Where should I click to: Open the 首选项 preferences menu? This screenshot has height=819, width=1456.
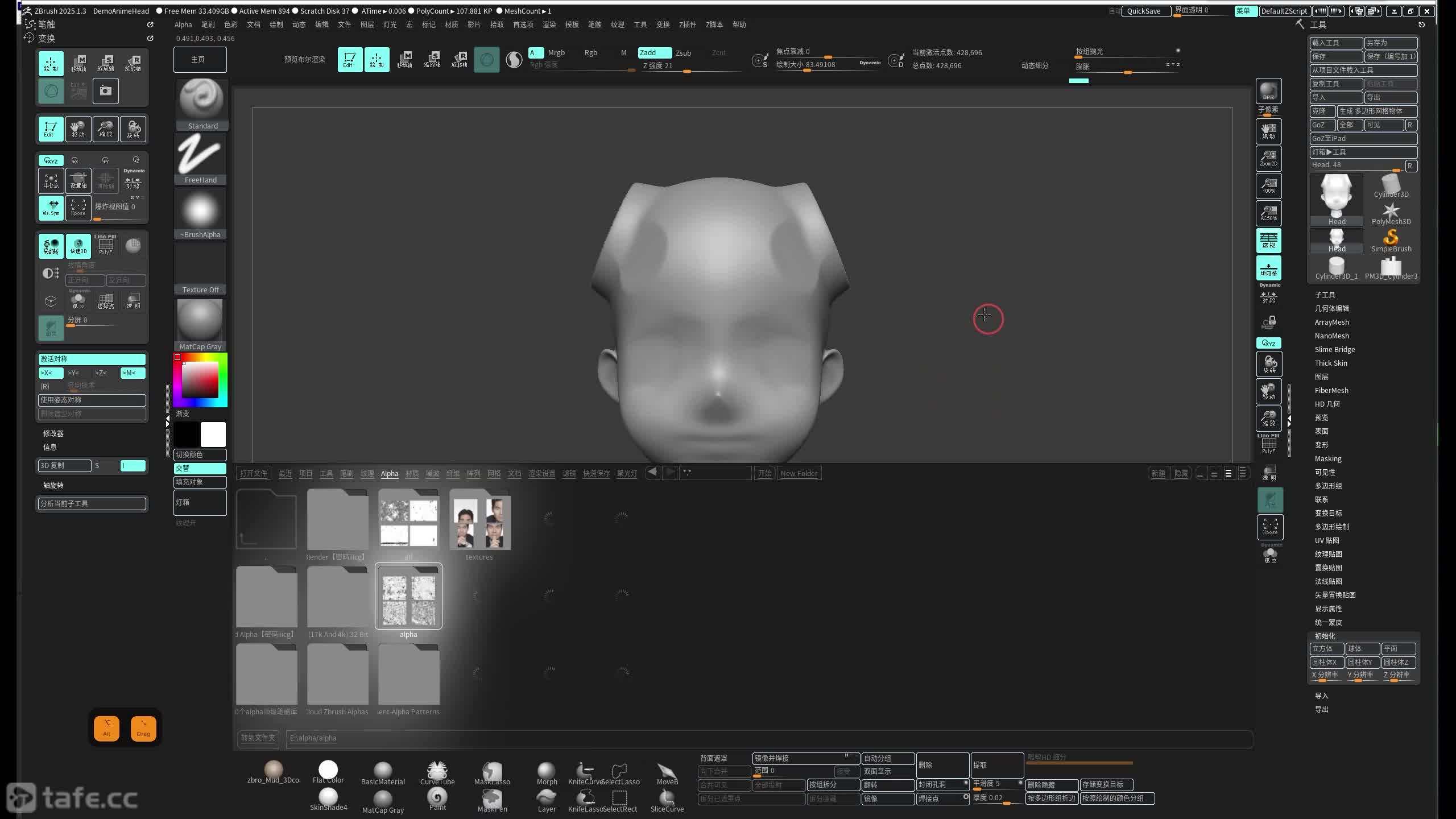pyautogui.click(x=523, y=24)
